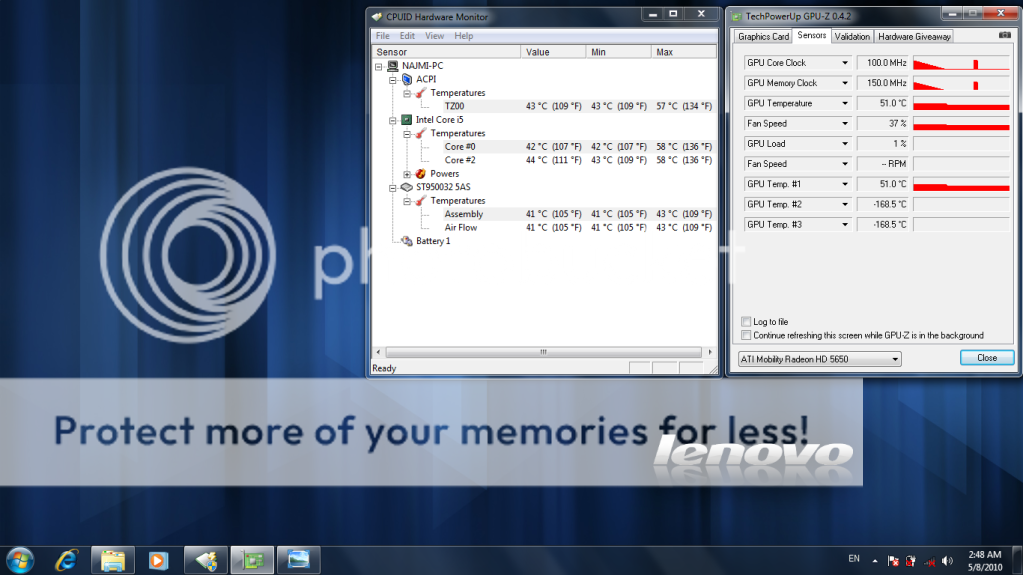Open Internet Explorer from the taskbar
1023x575 pixels.
coord(67,558)
